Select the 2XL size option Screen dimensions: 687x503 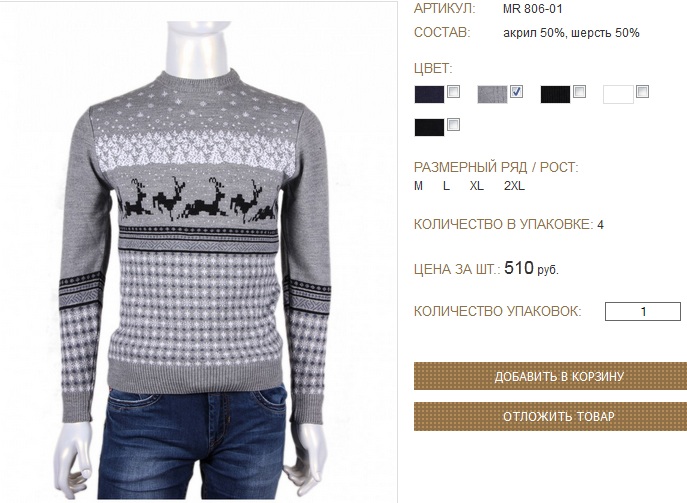(x=514, y=186)
